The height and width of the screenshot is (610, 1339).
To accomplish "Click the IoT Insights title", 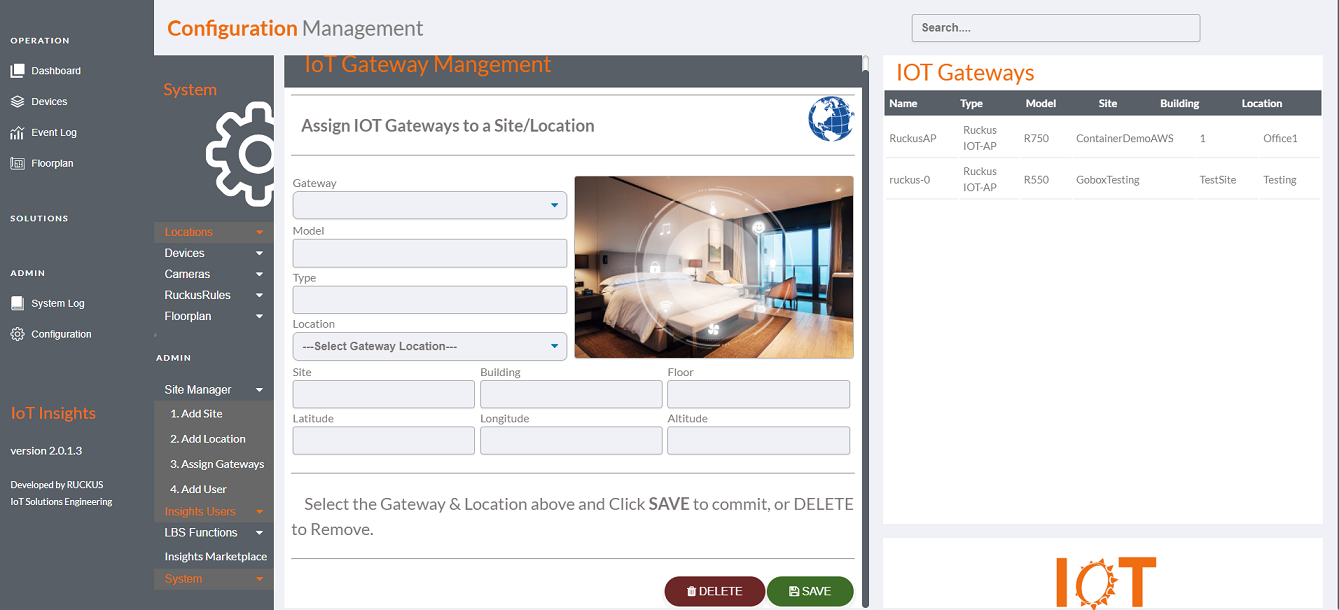I will point(53,413).
